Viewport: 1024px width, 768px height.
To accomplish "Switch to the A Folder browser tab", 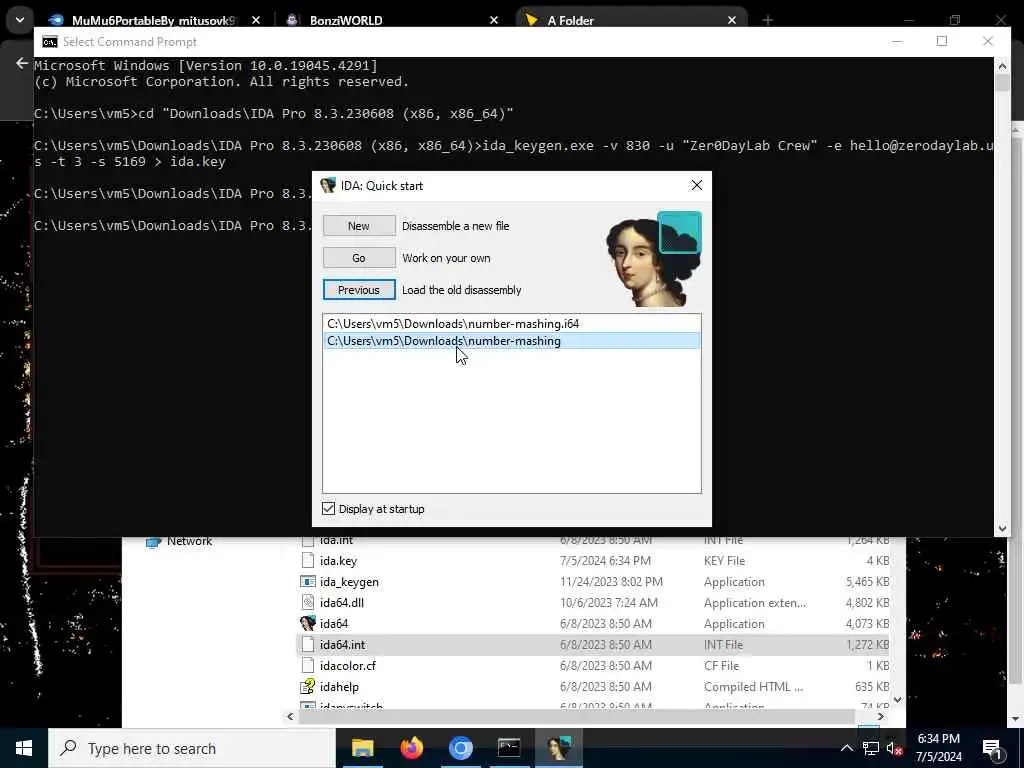I will [570, 20].
